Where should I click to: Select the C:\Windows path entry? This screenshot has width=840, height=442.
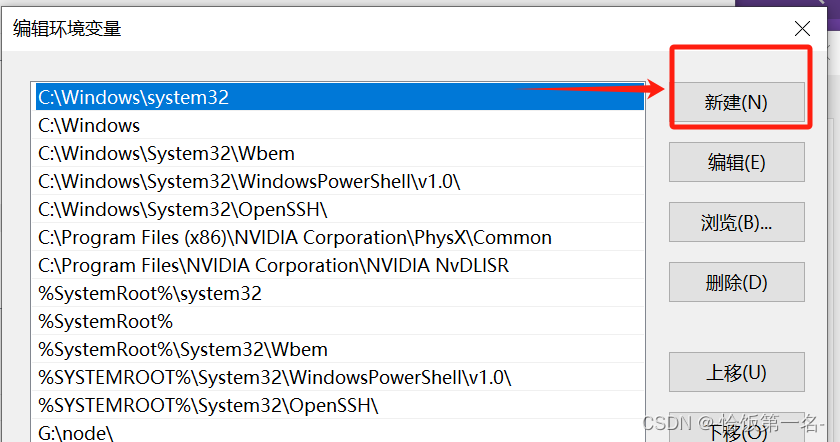click(x=340, y=125)
